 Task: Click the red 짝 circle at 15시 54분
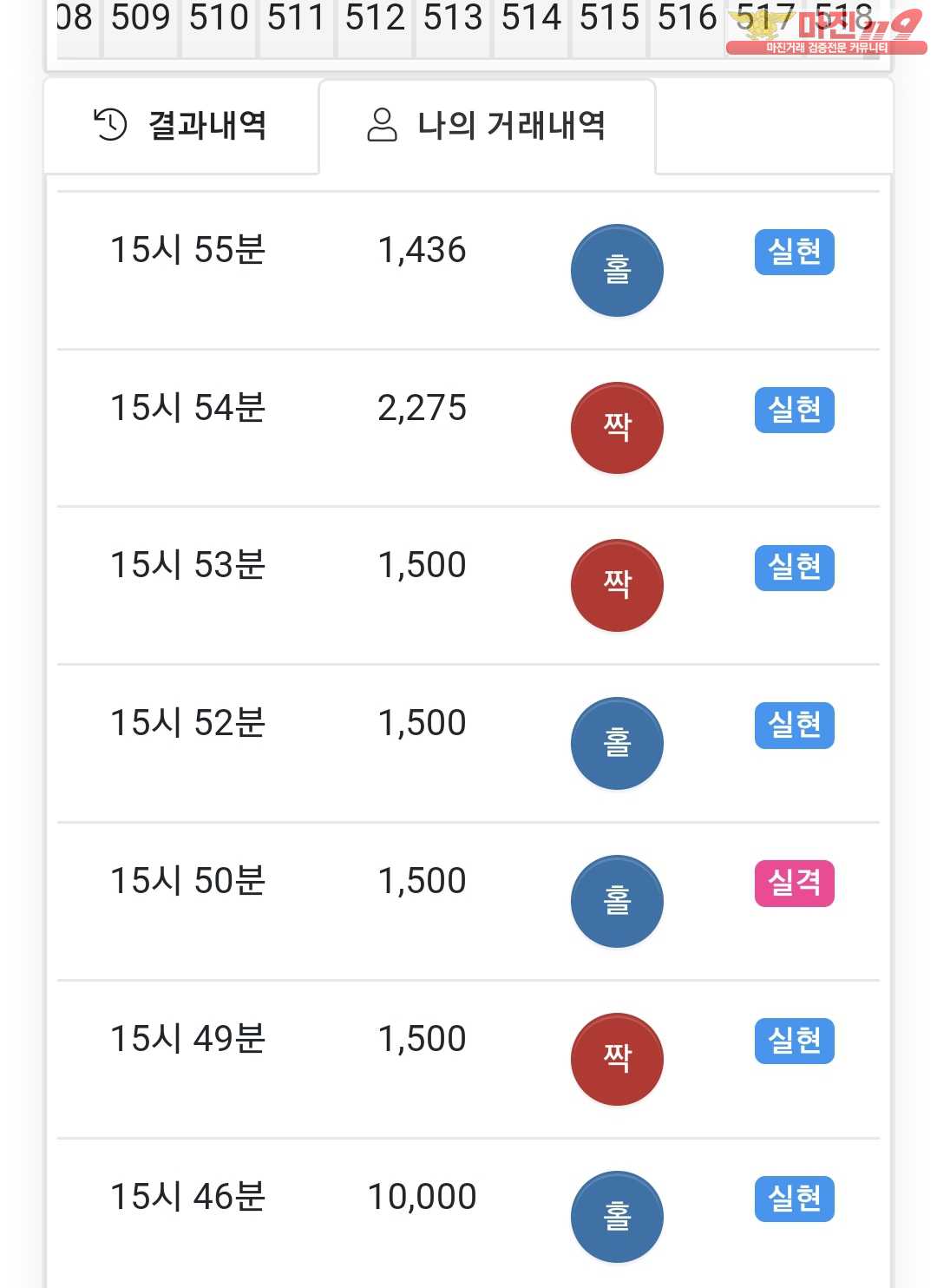pyautogui.click(x=617, y=428)
